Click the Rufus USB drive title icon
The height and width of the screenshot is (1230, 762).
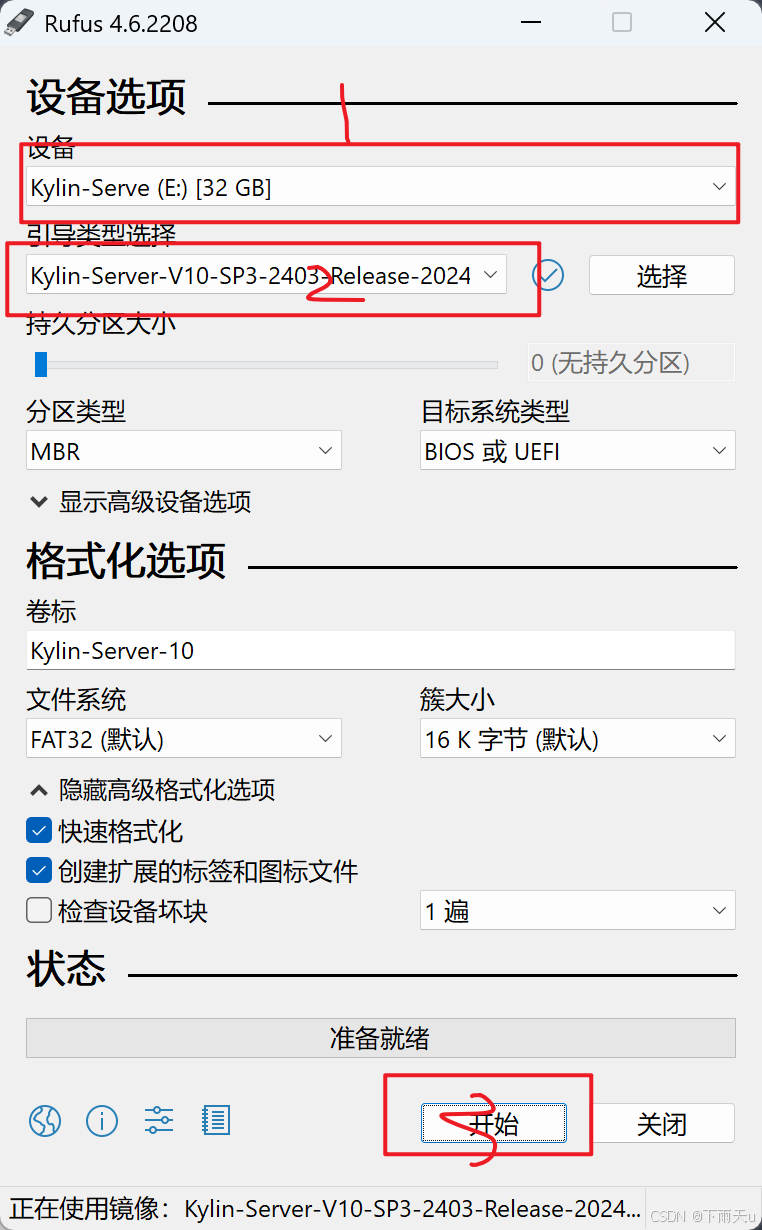20,22
